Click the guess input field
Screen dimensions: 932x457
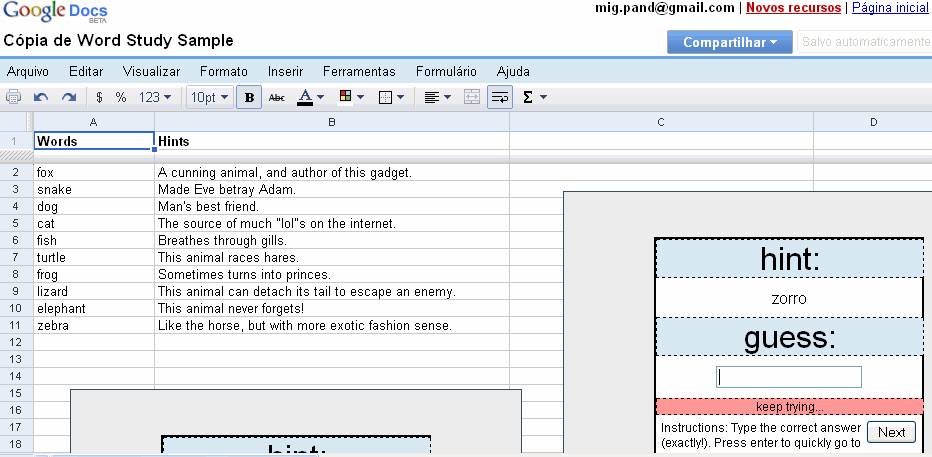point(789,377)
